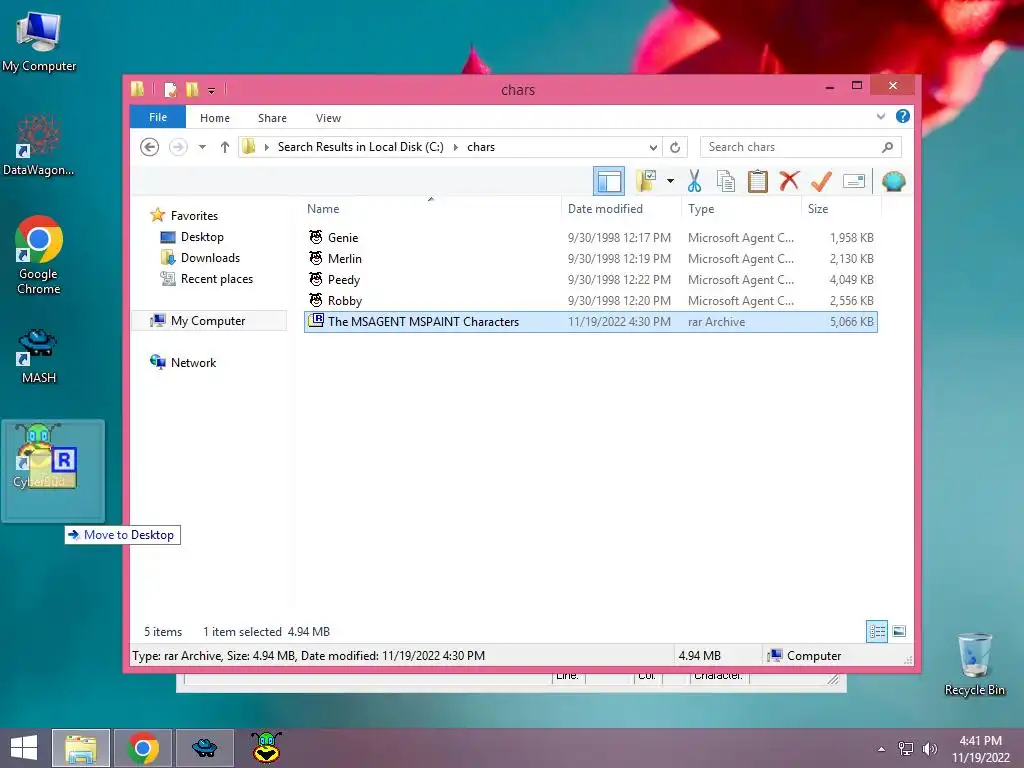Open Favorites in the navigation pane
1024x768 pixels.
point(184,216)
